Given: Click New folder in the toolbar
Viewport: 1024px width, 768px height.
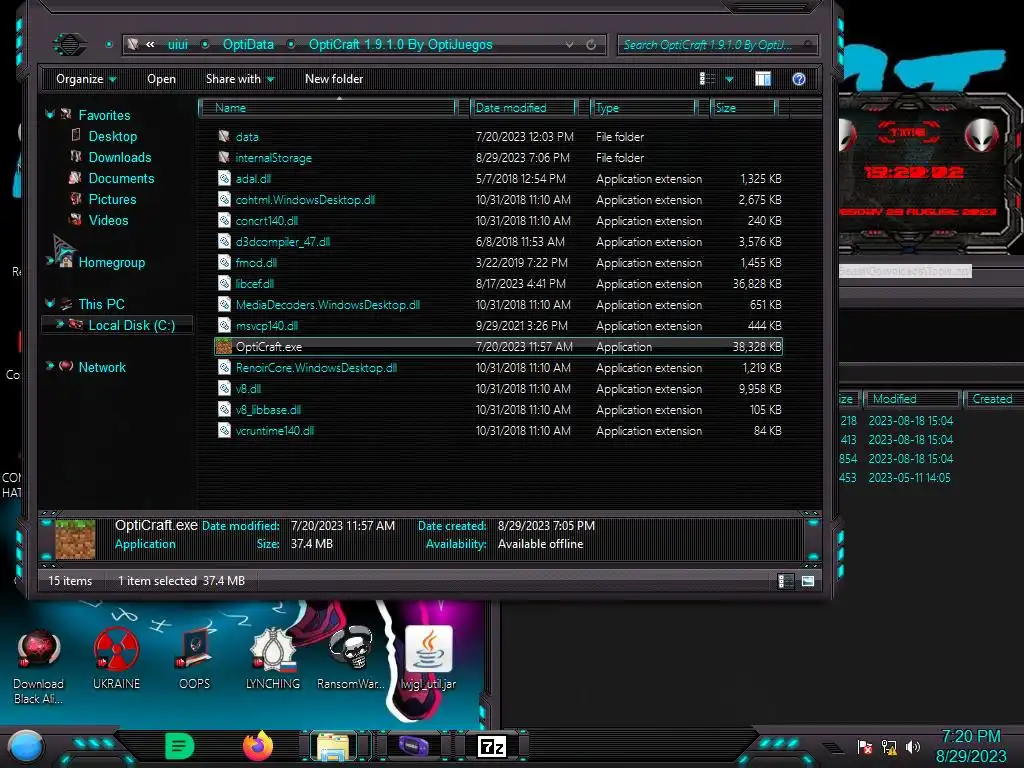Looking at the screenshot, I should [334, 79].
